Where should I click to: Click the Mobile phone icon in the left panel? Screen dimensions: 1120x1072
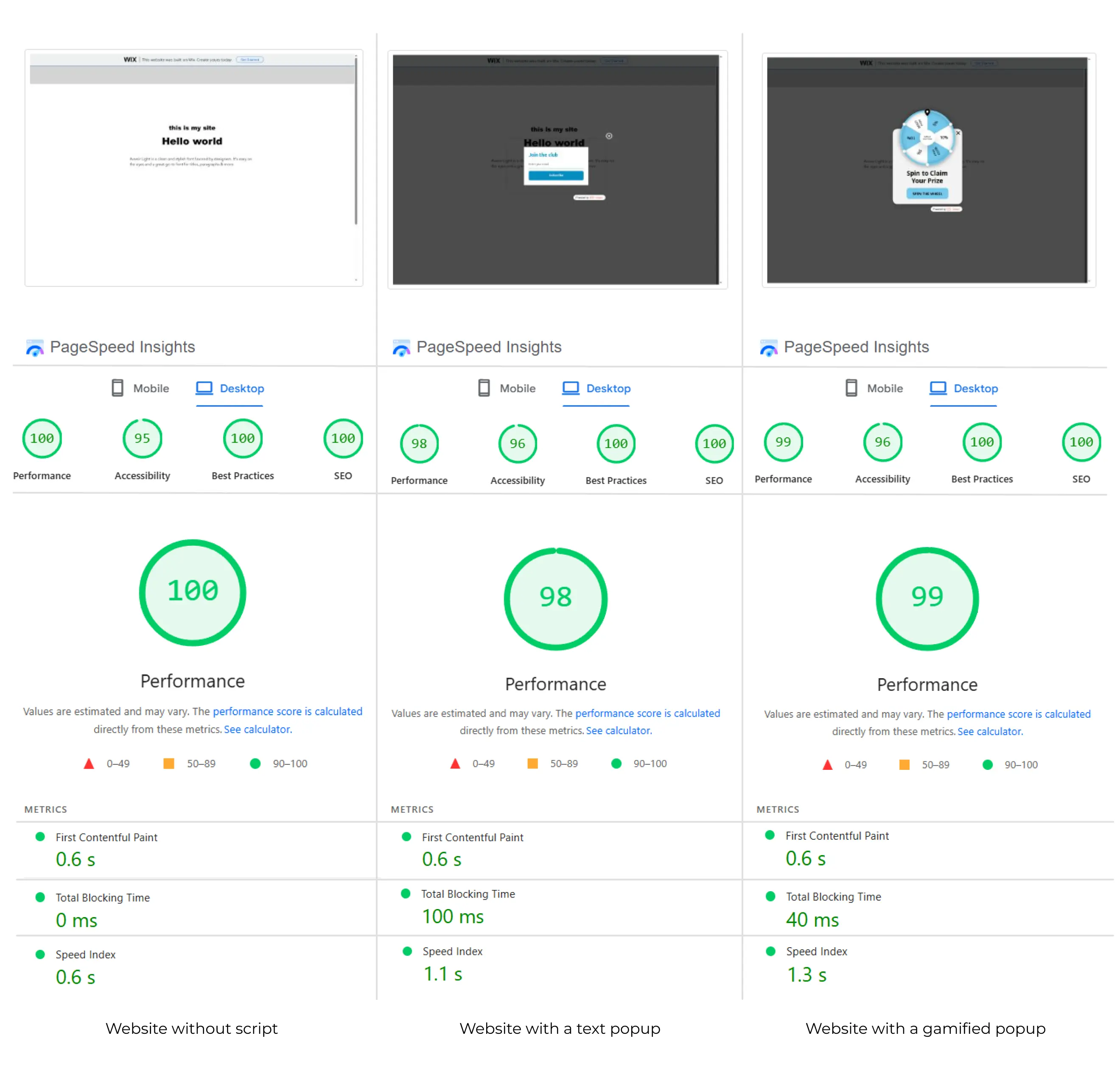point(117,388)
